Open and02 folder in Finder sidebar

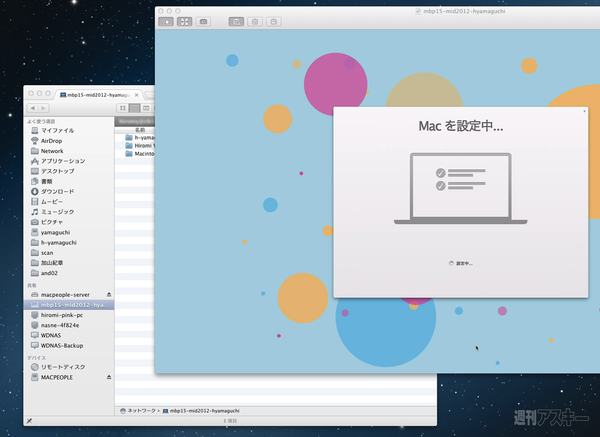[x=49, y=273]
